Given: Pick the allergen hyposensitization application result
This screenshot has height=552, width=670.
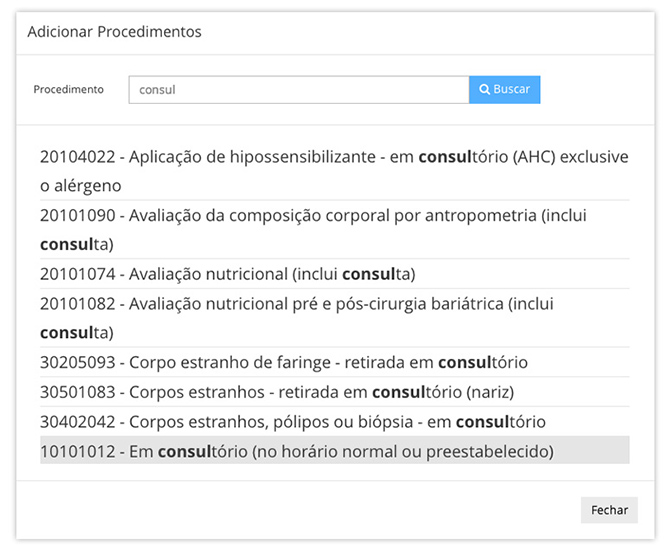Looking at the screenshot, I should [335, 171].
